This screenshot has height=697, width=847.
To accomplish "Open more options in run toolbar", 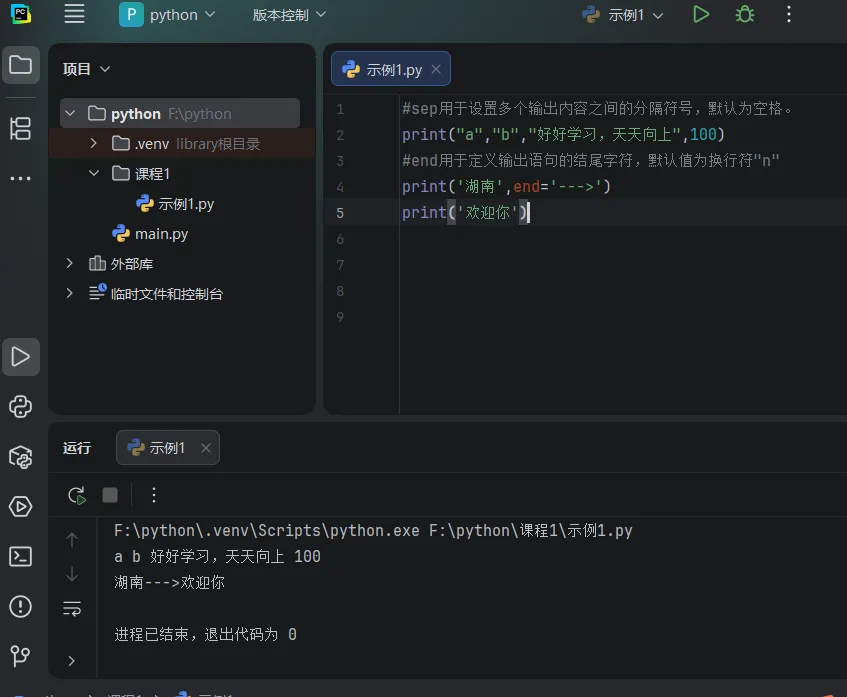I will click(x=154, y=495).
